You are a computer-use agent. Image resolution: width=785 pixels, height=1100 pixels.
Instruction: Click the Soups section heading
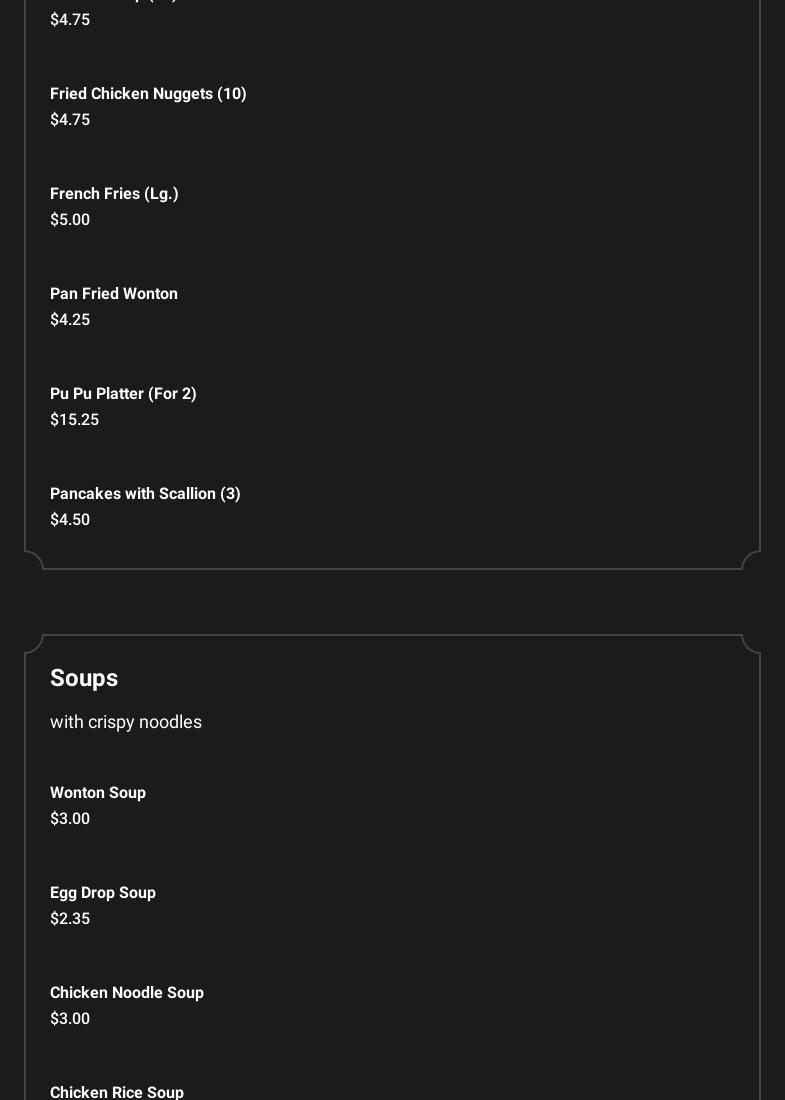click(x=84, y=678)
